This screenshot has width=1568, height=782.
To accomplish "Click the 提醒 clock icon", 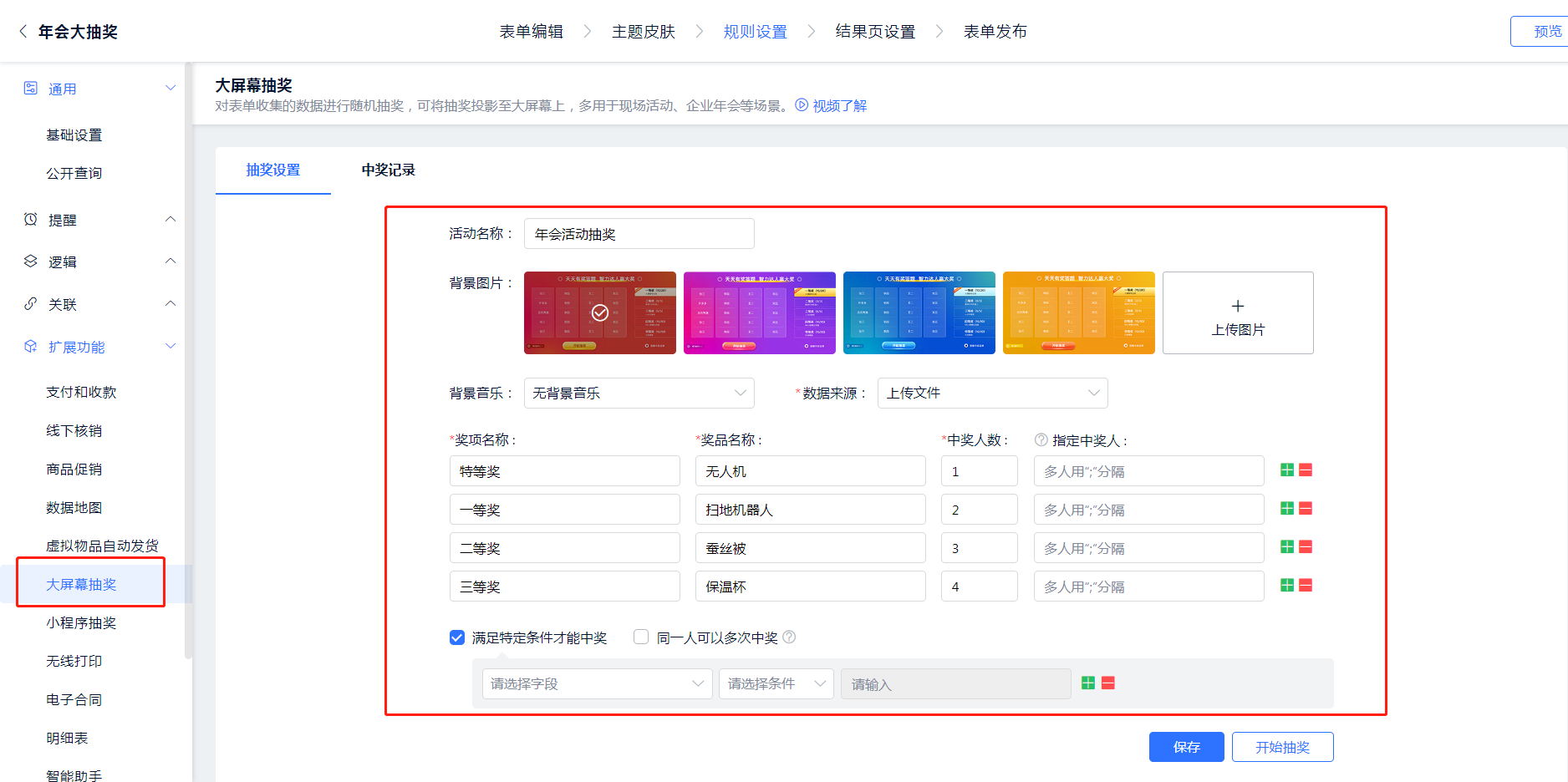I will point(31,220).
